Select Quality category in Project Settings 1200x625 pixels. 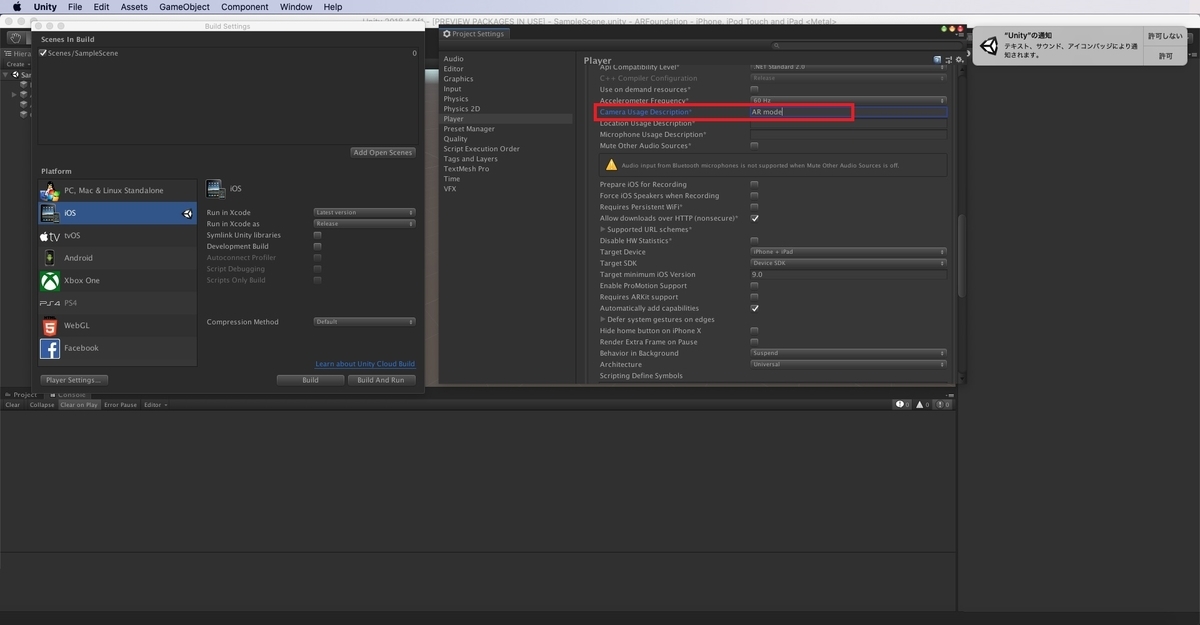tap(456, 139)
